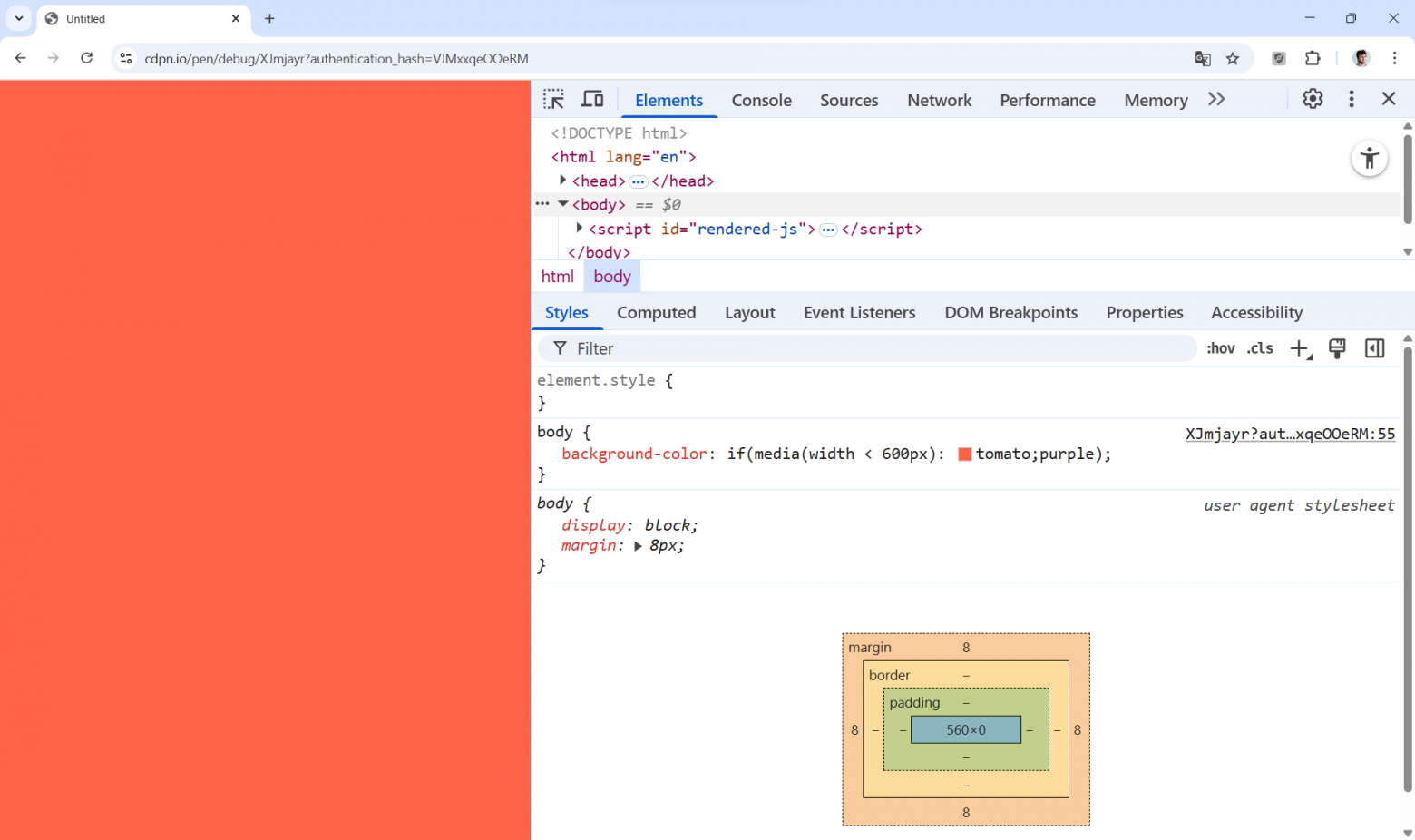Click the DOCTYPE html line
Image resolution: width=1415 pixels, height=840 pixels.
point(620,133)
